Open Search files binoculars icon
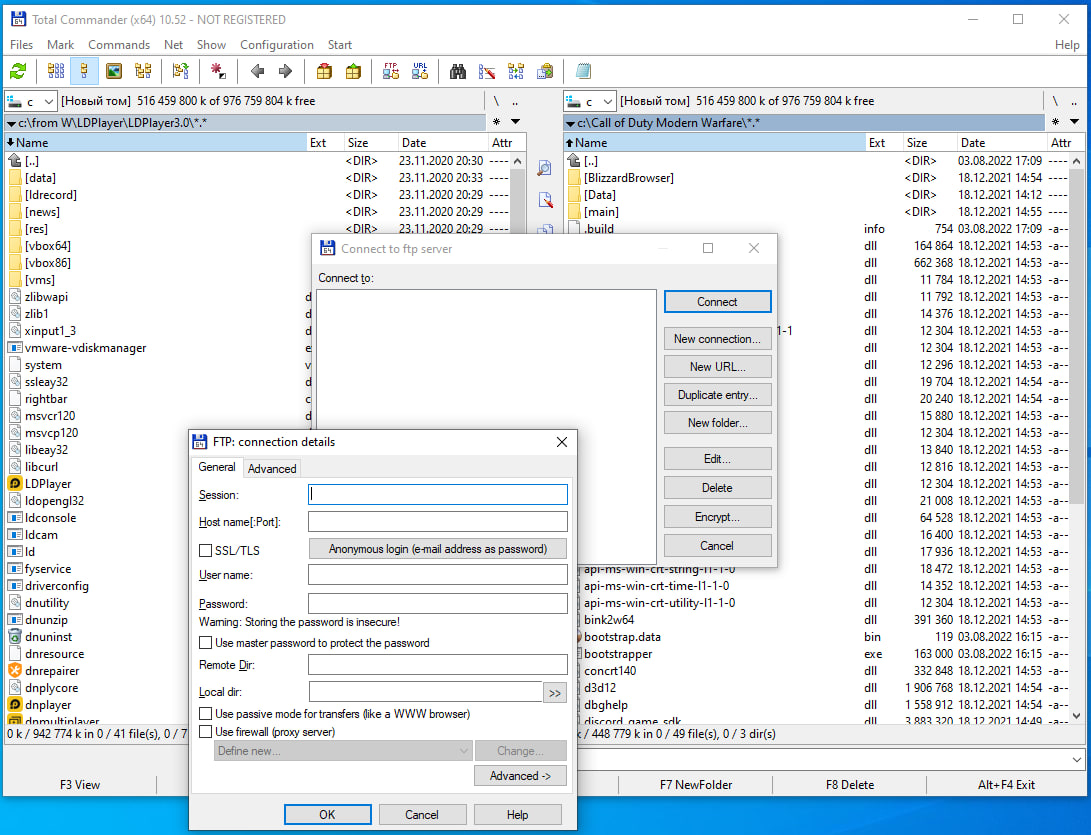The width and height of the screenshot is (1091, 835). pos(458,71)
